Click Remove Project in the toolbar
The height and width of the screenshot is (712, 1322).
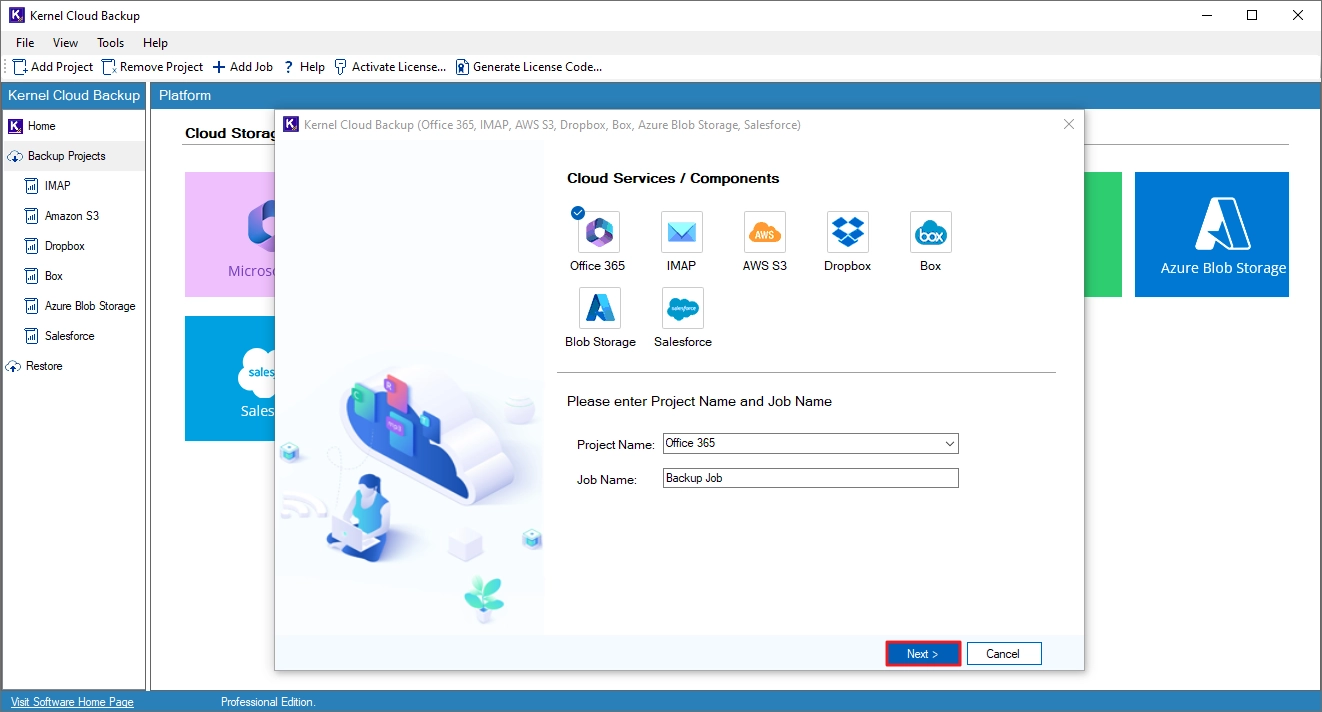(152, 67)
